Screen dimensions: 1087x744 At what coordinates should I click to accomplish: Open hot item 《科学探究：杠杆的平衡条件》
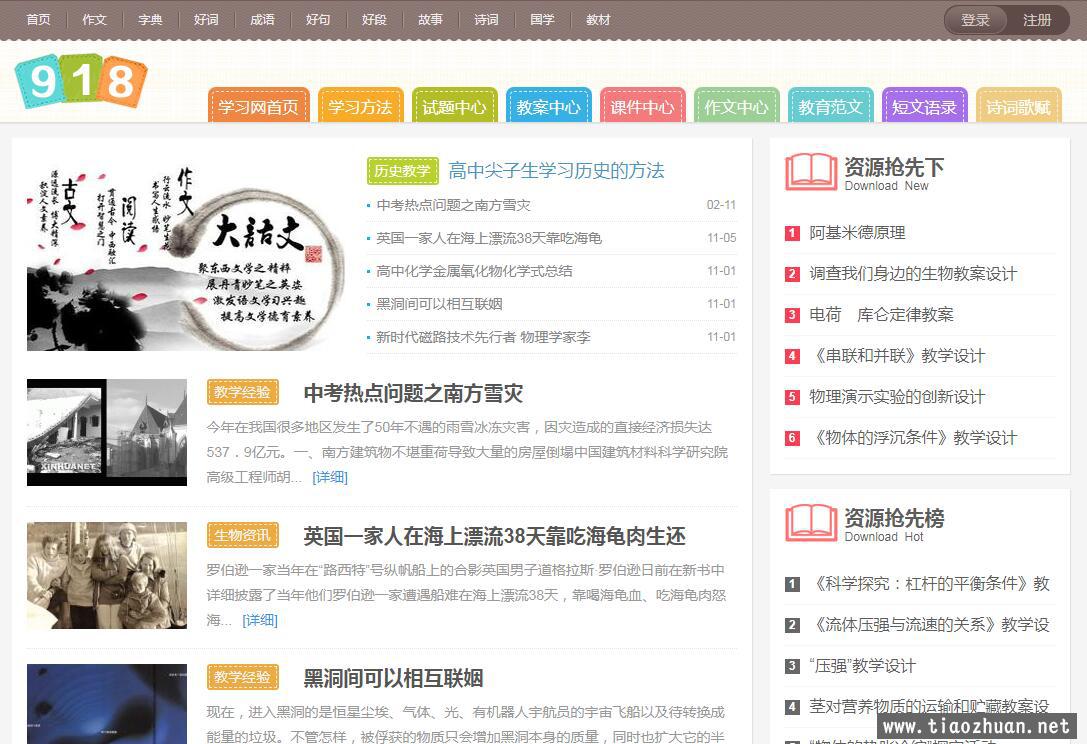pyautogui.click(x=930, y=584)
